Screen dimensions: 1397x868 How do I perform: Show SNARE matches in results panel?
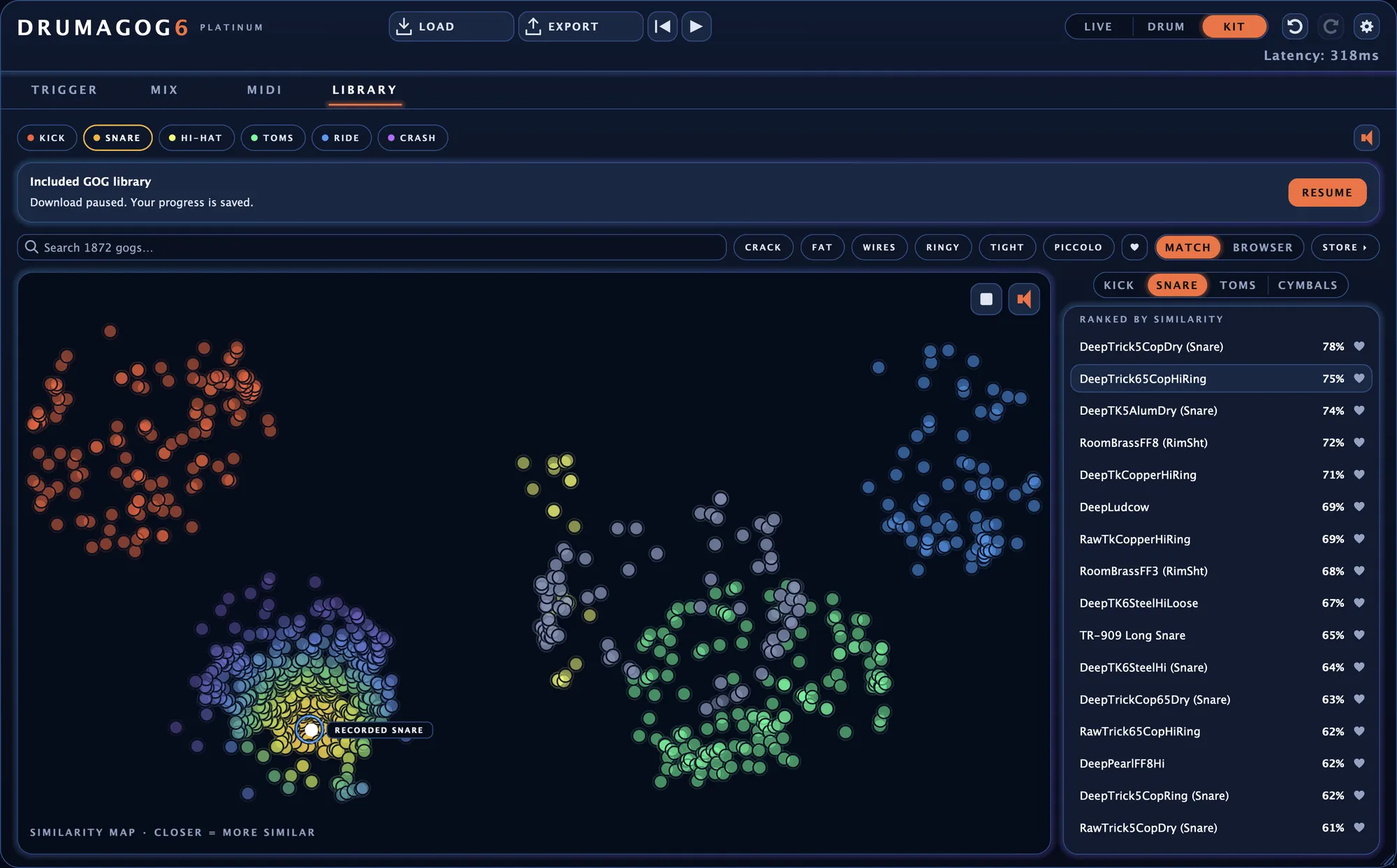(1177, 285)
